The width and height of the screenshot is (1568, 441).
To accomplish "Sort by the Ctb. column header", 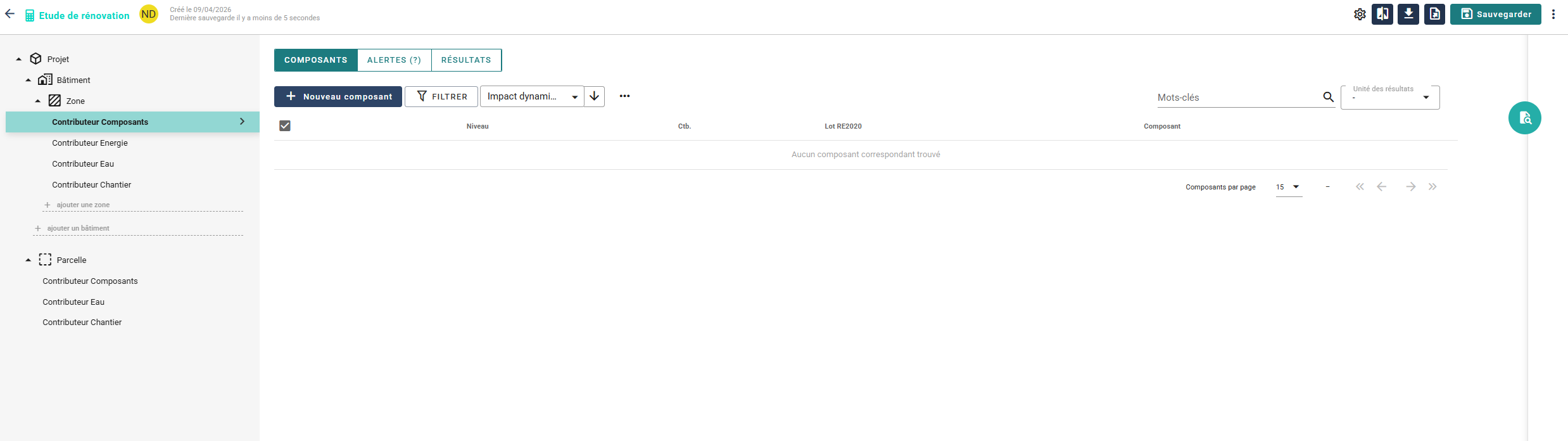I will coord(685,126).
